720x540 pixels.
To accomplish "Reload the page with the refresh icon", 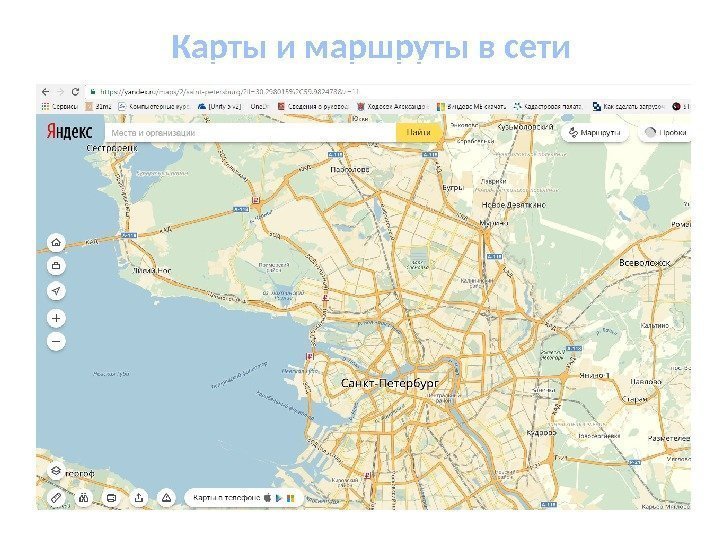I will coord(75,92).
